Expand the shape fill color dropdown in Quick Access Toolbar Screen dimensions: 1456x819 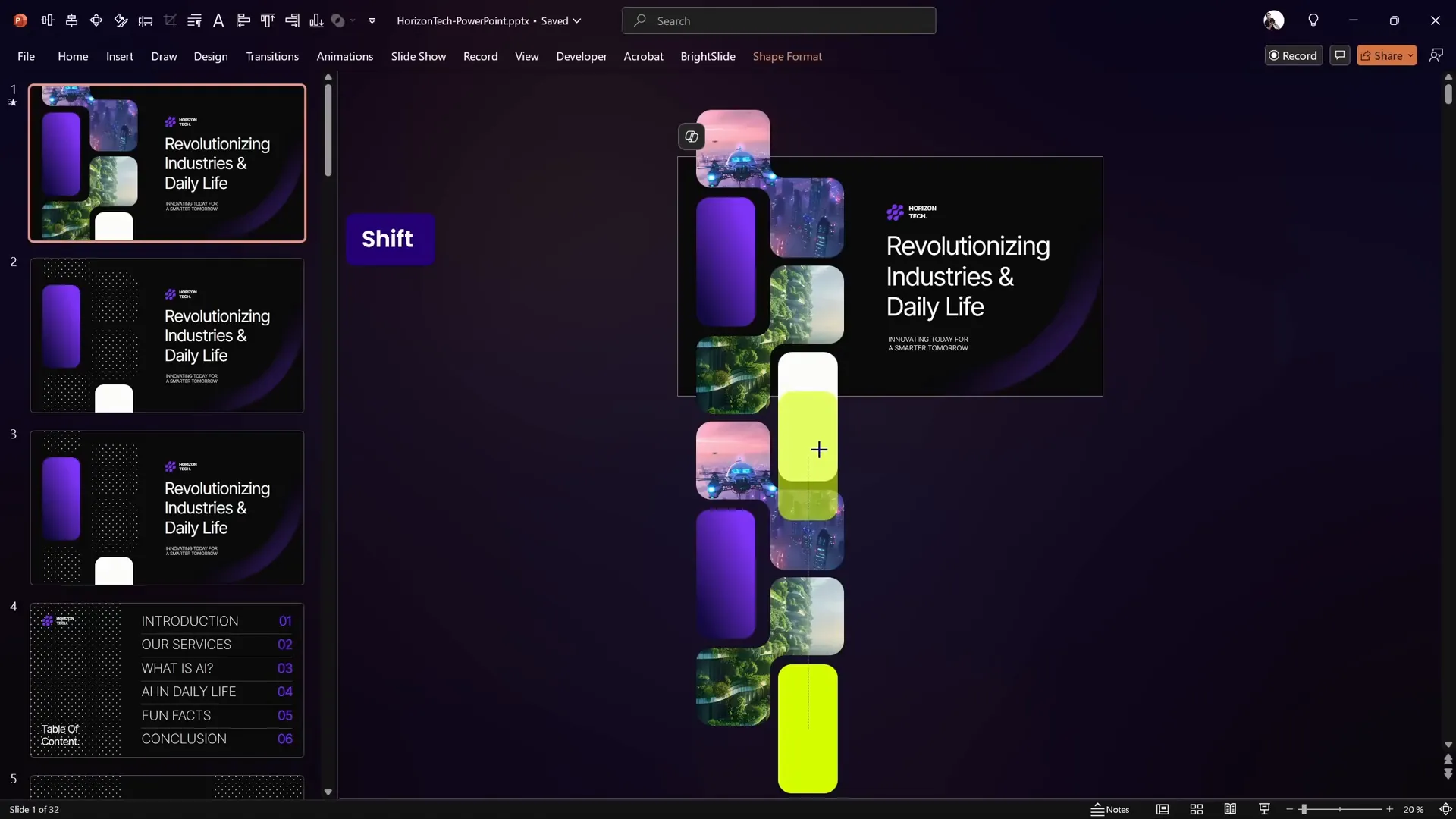coord(353,20)
